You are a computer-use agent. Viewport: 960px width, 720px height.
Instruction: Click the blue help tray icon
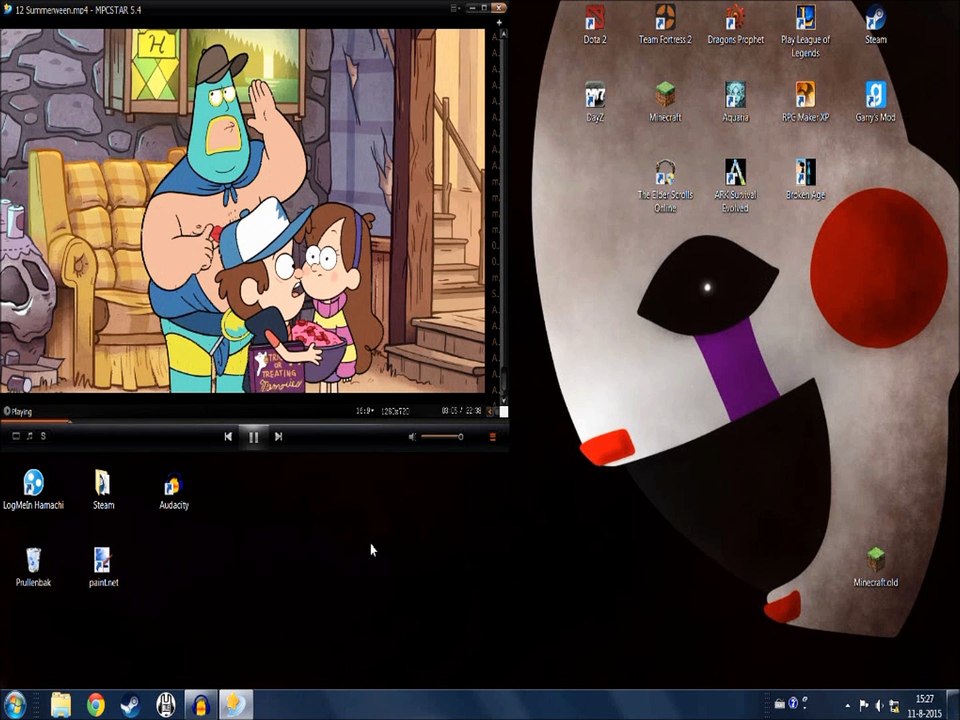pos(793,703)
